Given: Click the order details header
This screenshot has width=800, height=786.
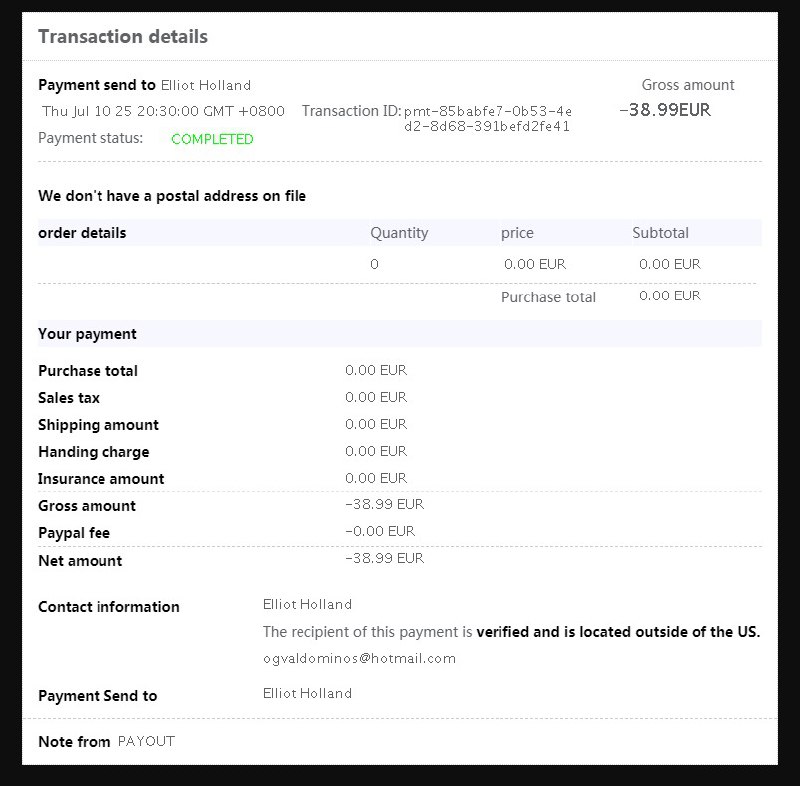Looking at the screenshot, I should [x=82, y=233].
